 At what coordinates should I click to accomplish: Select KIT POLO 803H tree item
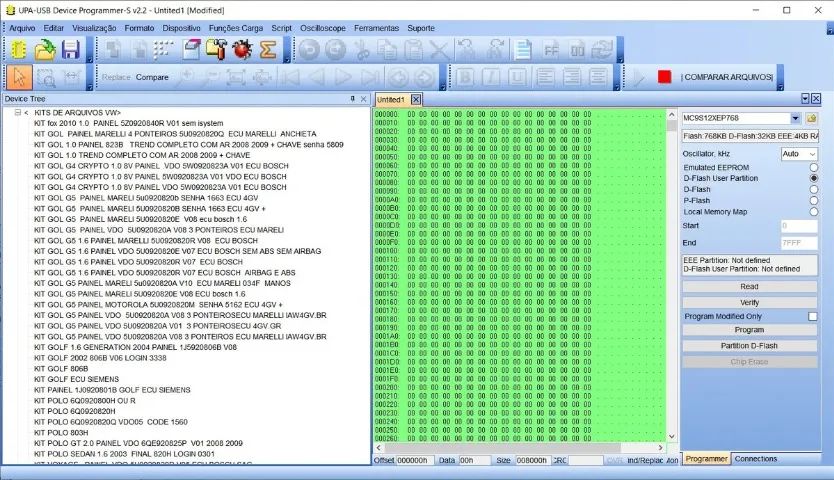(x=61, y=433)
